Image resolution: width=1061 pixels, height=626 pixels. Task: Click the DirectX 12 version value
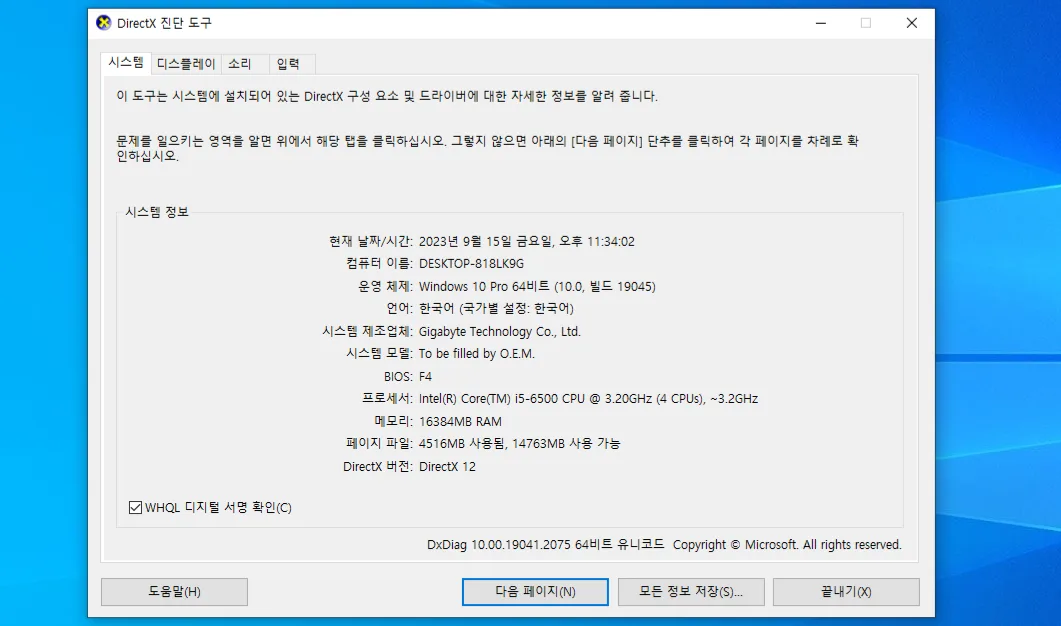[x=447, y=467]
